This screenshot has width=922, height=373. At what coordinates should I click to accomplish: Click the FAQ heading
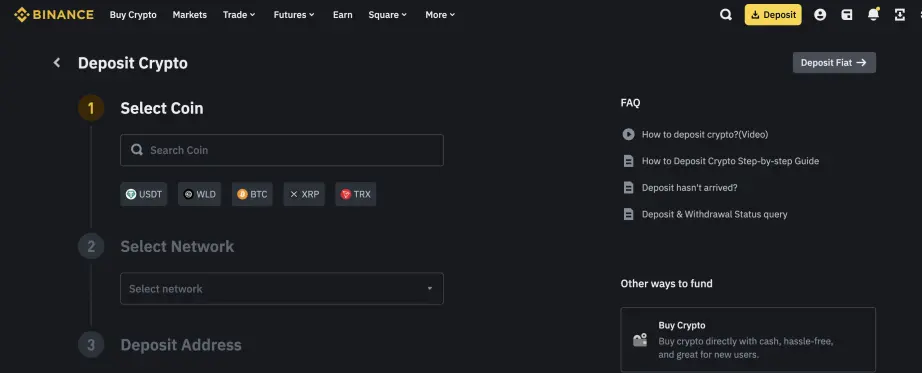[x=630, y=102]
